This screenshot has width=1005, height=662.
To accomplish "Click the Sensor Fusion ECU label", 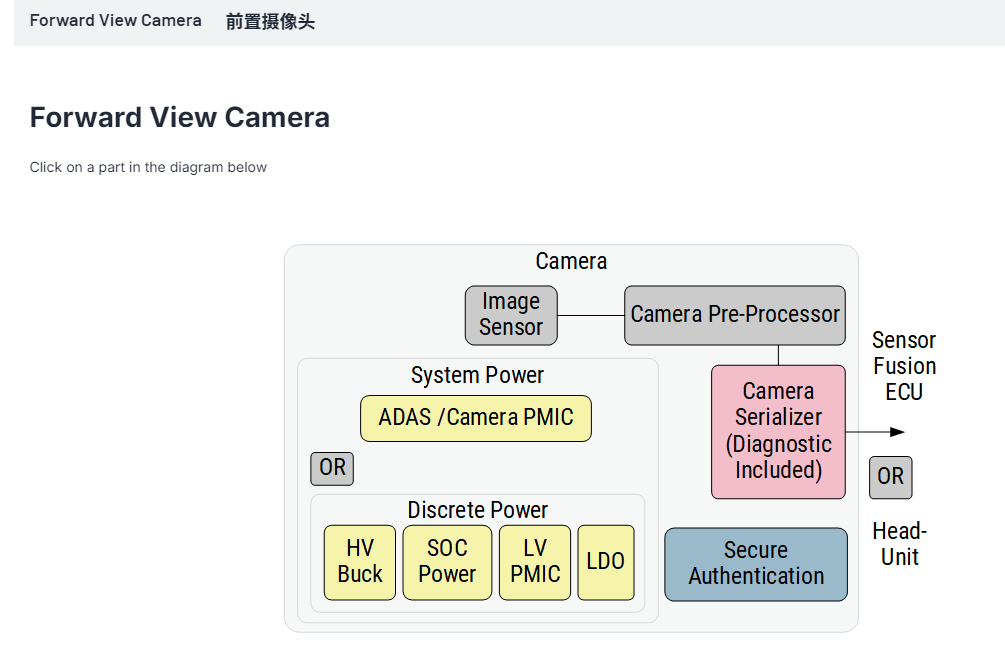I will tap(904, 366).
